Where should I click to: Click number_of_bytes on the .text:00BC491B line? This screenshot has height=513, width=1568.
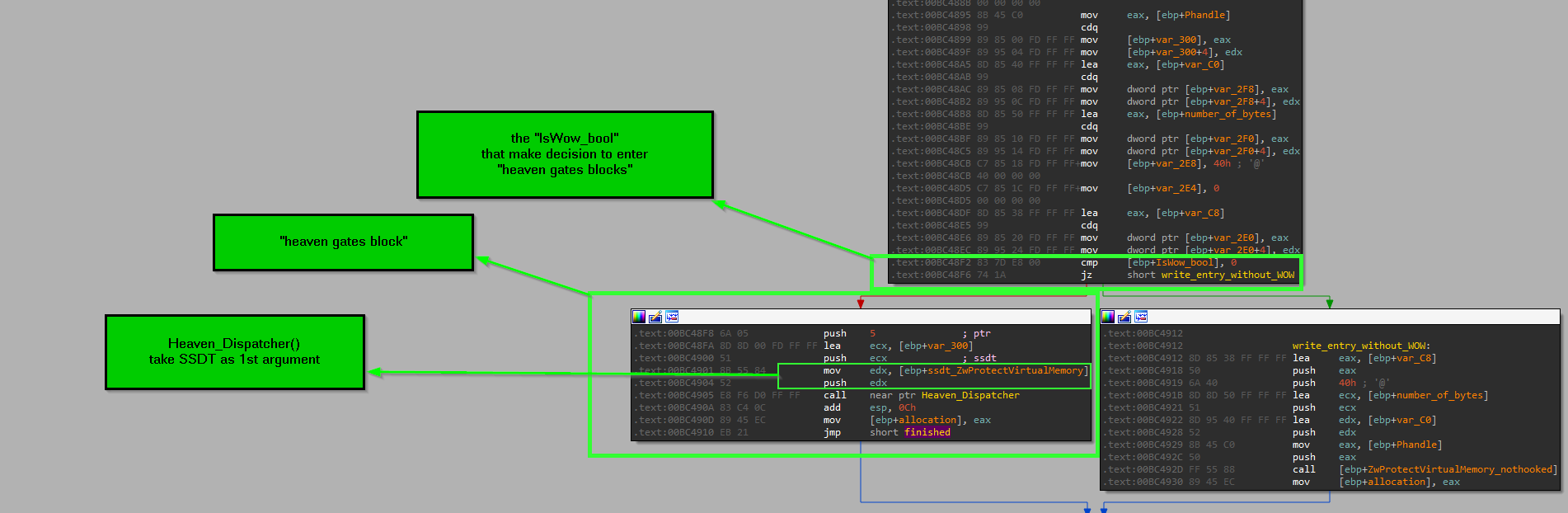click(1440, 395)
